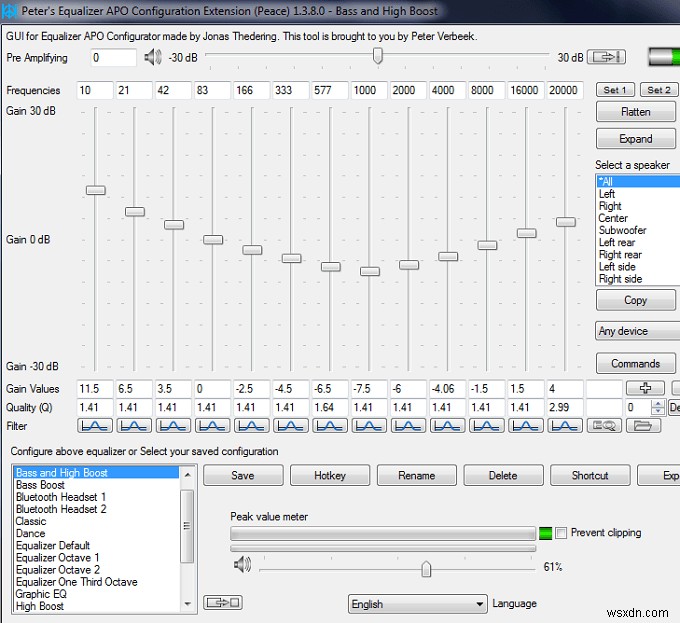The height and width of the screenshot is (623, 680).
Task: Click the pre-amp speaker mute icon
Action: tap(152, 58)
